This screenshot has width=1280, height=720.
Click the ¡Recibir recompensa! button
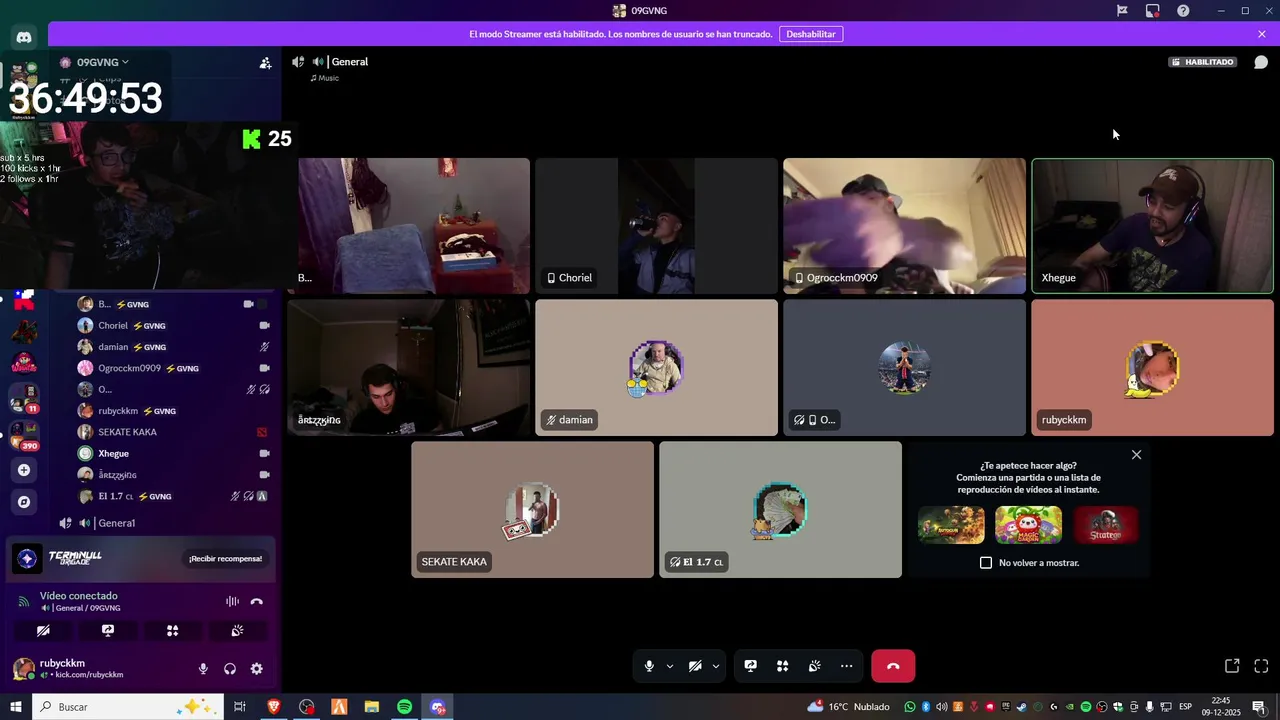(225, 559)
